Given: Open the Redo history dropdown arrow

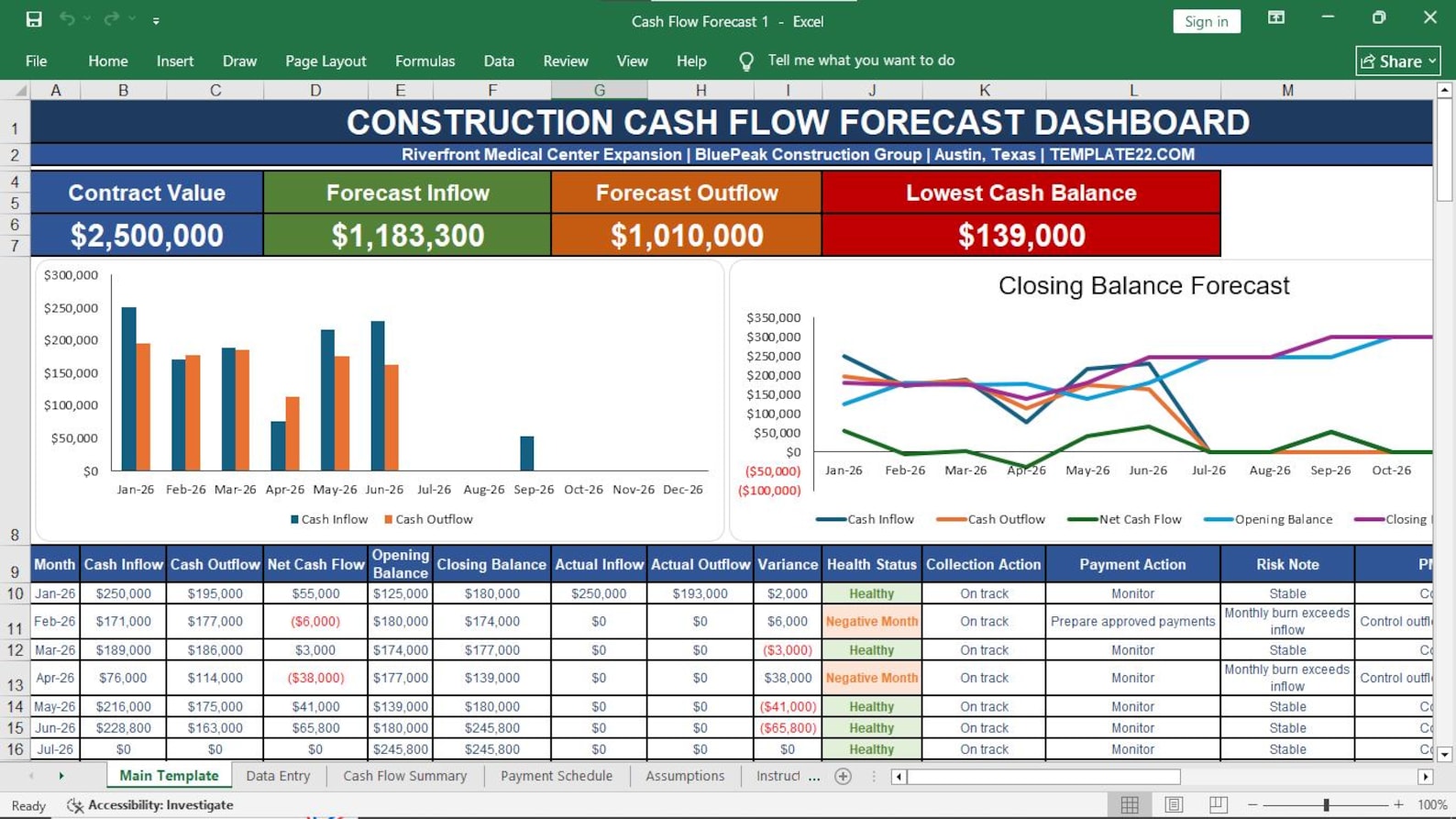Looking at the screenshot, I should (x=132, y=19).
